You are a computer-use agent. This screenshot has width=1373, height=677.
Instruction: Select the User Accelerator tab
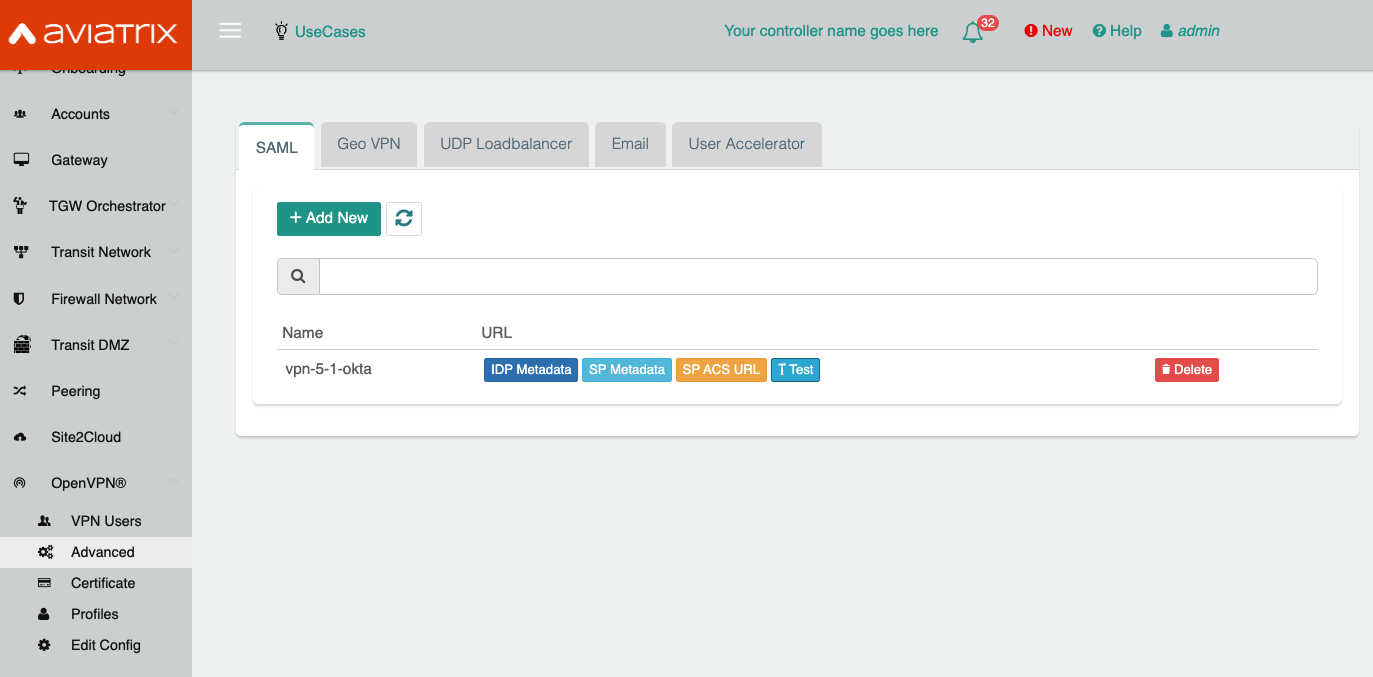[x=746, y=144]
